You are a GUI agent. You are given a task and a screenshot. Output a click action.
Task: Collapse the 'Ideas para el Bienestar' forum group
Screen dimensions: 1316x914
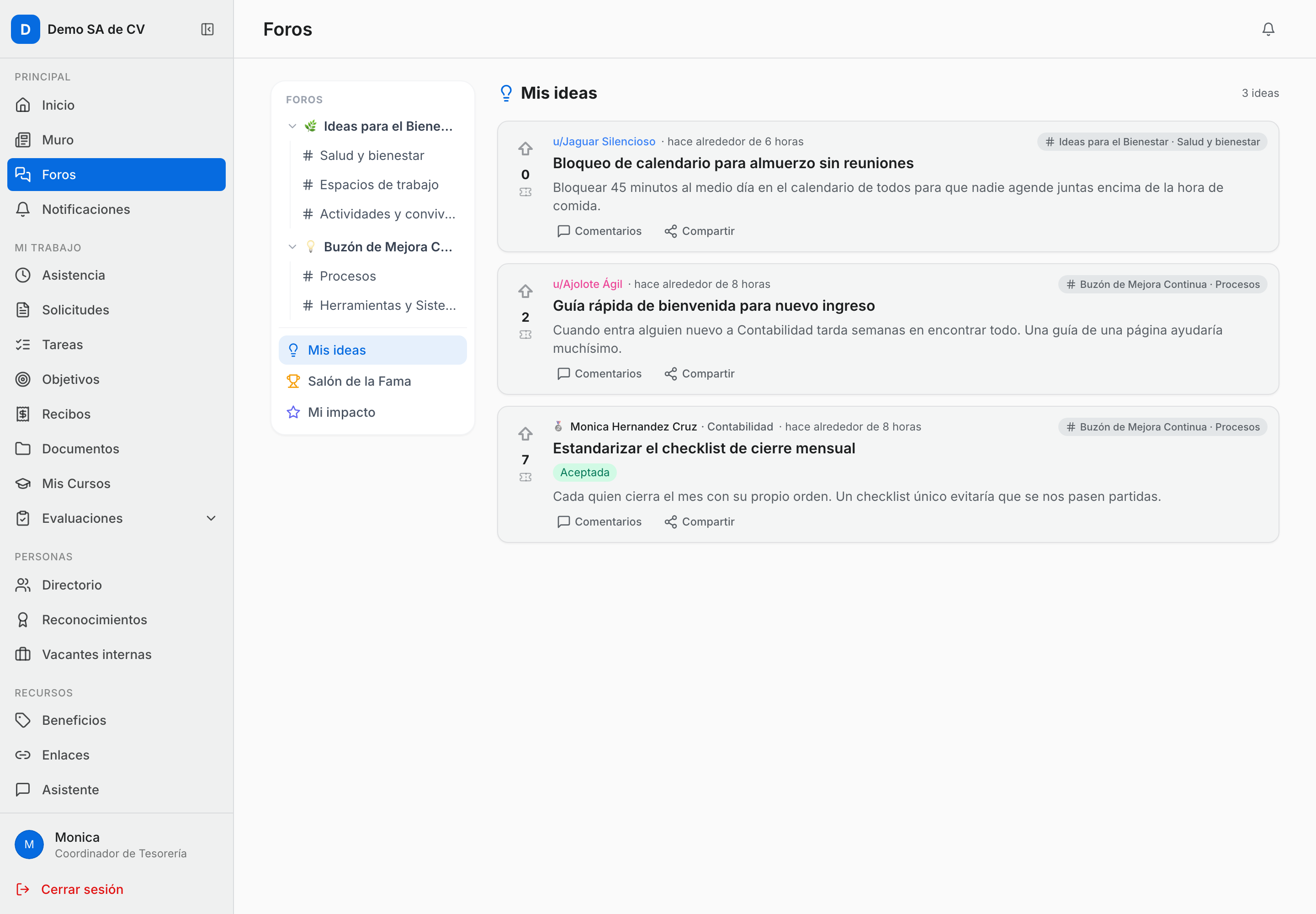[x=292, y=126]
